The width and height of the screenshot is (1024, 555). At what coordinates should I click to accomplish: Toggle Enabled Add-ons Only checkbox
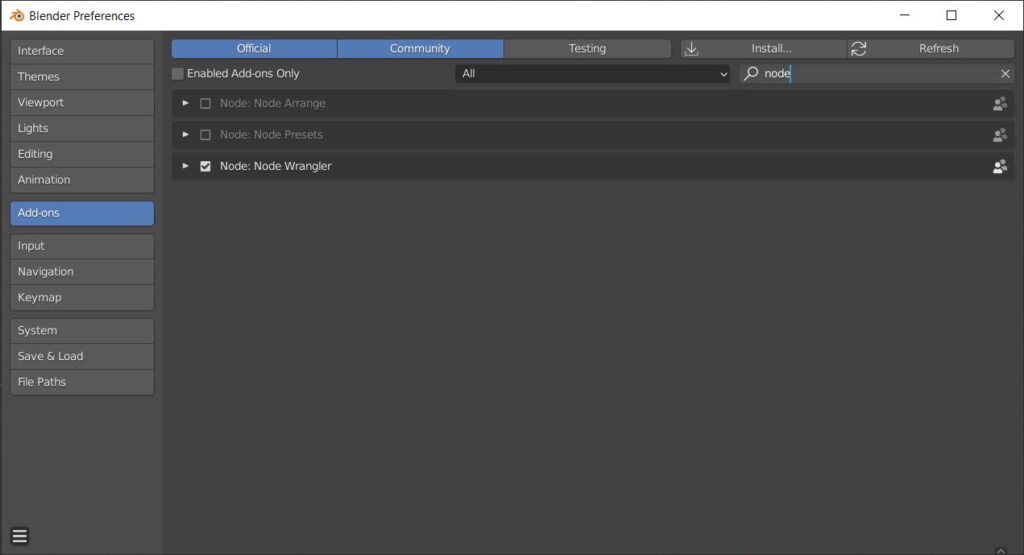pyautogui.click(x=178, y=74)
